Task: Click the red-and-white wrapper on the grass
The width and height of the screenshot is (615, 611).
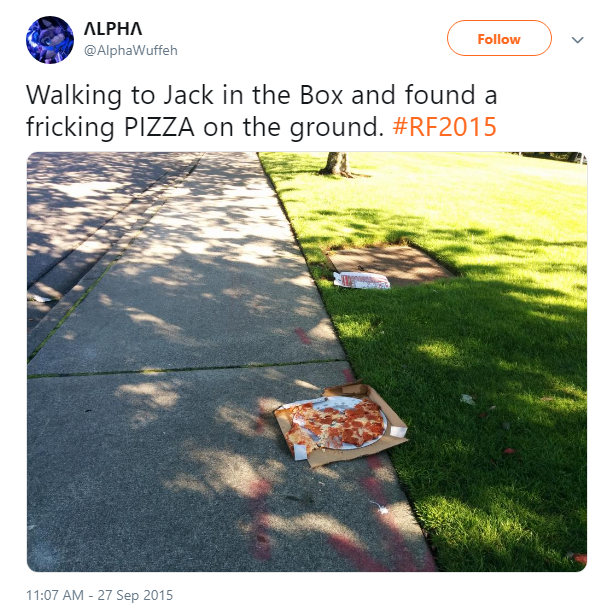Action: click(361, 280)
